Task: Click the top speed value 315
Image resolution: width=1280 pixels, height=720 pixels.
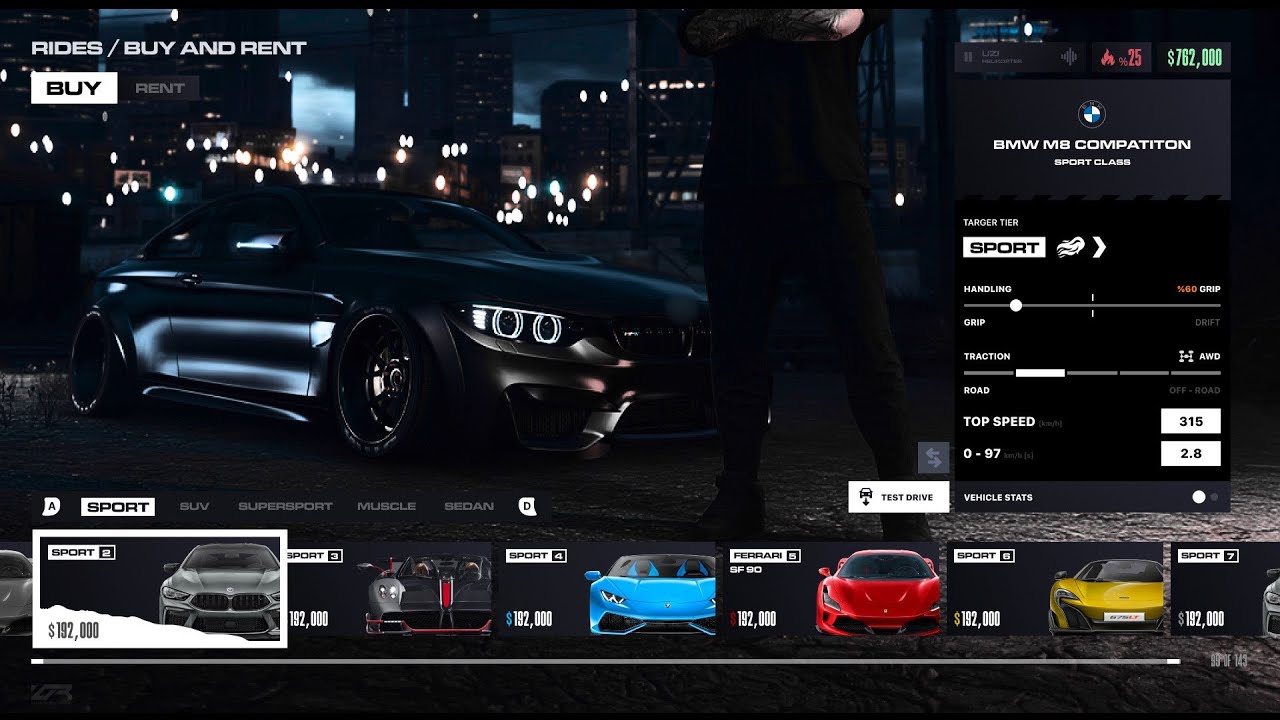Action: click(x=1190, y=421)
